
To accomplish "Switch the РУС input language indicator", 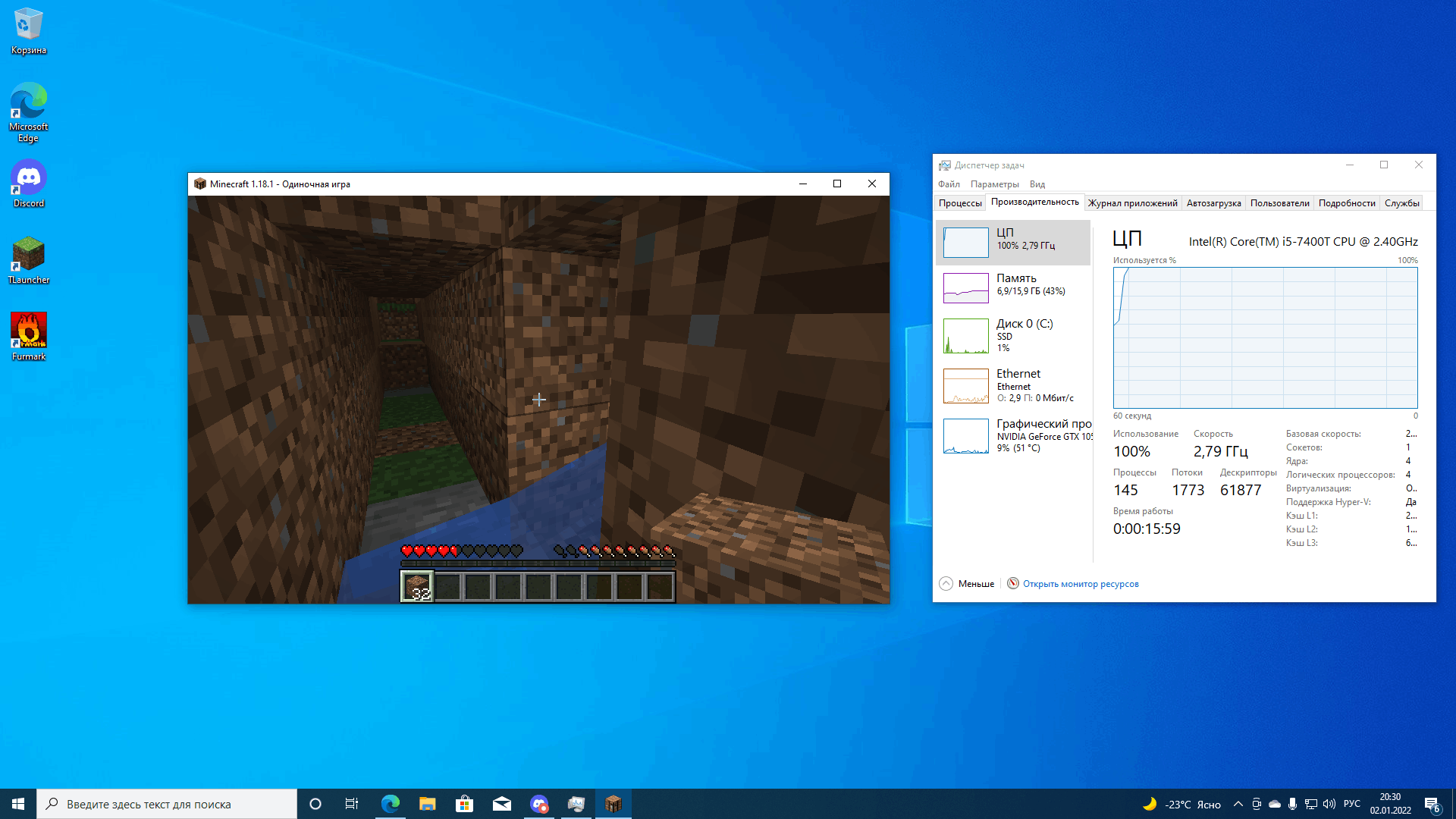I will (x=1351, y=804).
